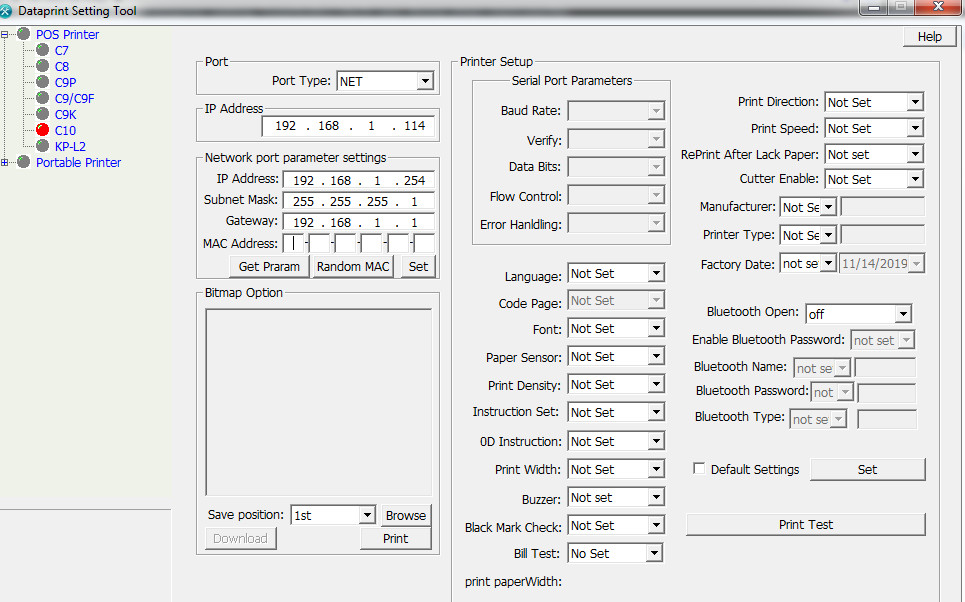This screenshot has width=965, height=602.
Task: Open the Bill Test dropdown
Action: (654, 553)
